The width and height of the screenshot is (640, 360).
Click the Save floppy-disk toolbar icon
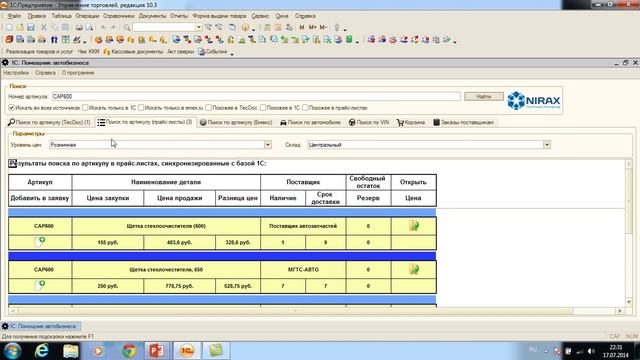(x=31, y=27)
